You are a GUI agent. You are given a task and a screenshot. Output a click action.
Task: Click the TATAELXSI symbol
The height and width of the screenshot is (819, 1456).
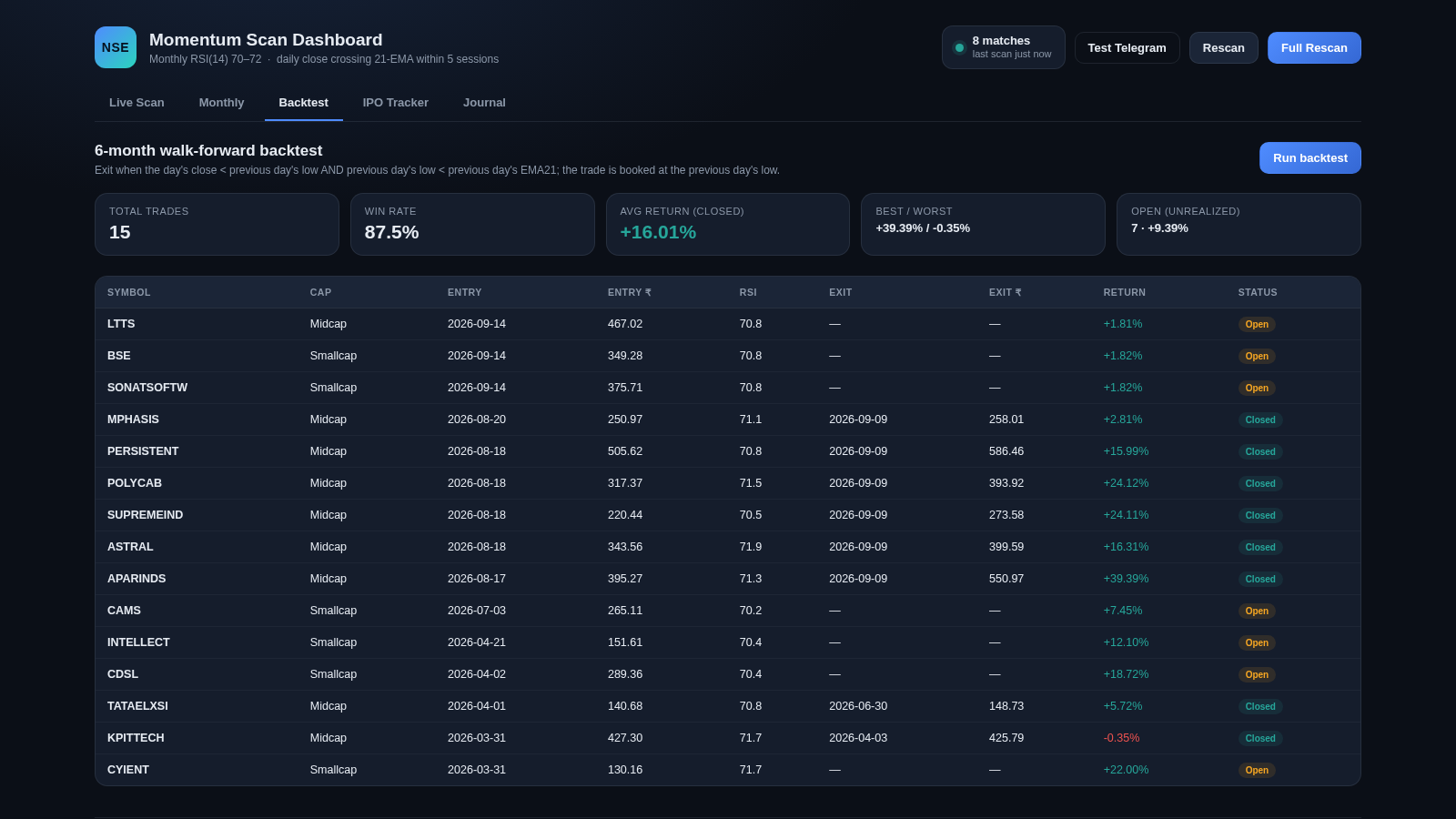pyautogui.click(x=137, y=706)
